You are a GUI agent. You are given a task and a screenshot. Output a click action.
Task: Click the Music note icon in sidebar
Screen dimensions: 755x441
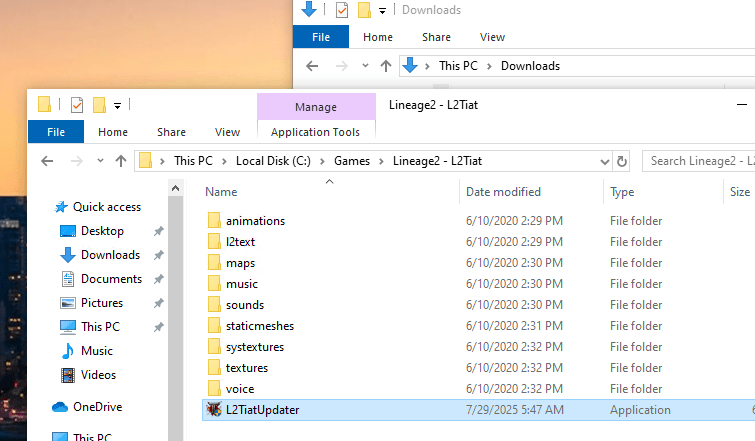point(68,351)
